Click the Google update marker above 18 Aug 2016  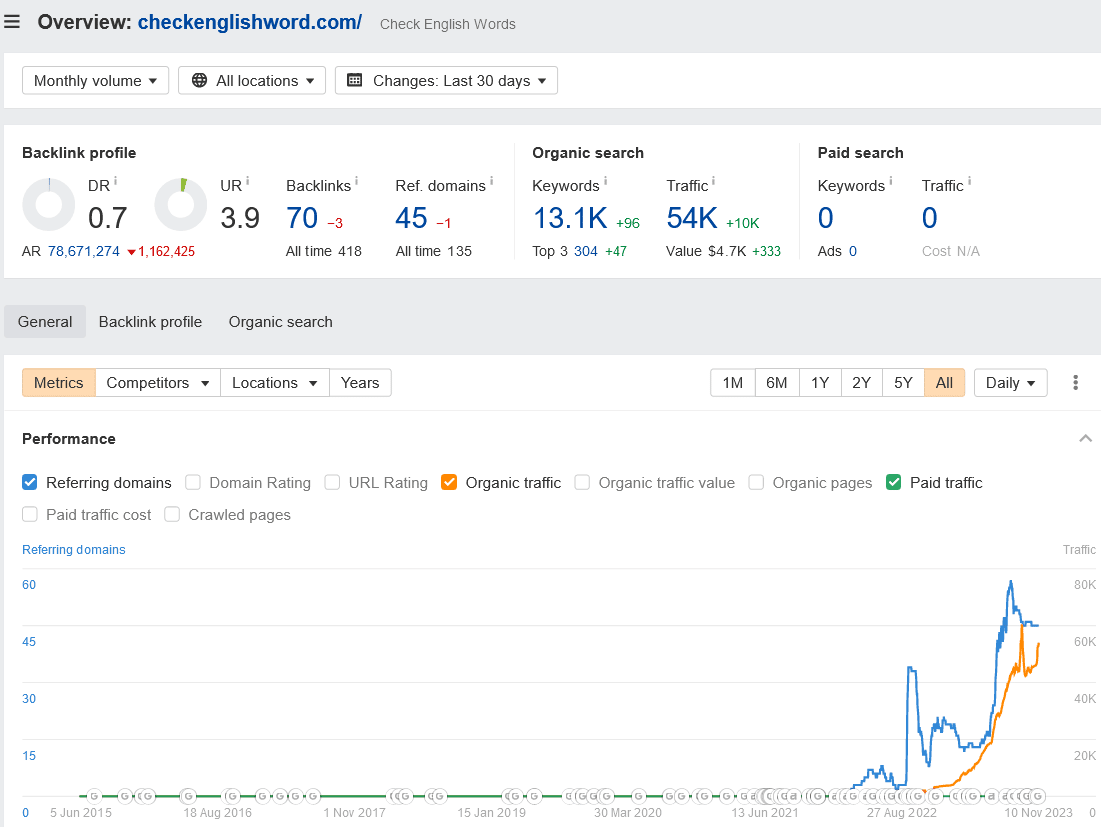click(187, 796)
